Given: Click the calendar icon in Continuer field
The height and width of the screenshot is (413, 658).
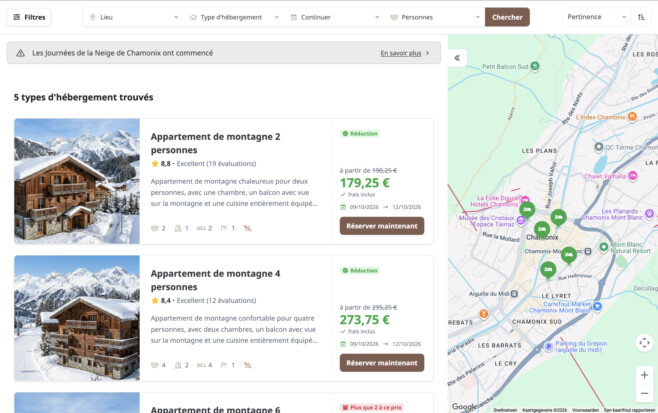Looking at the screenshot, I should click(x=294, y=17).
